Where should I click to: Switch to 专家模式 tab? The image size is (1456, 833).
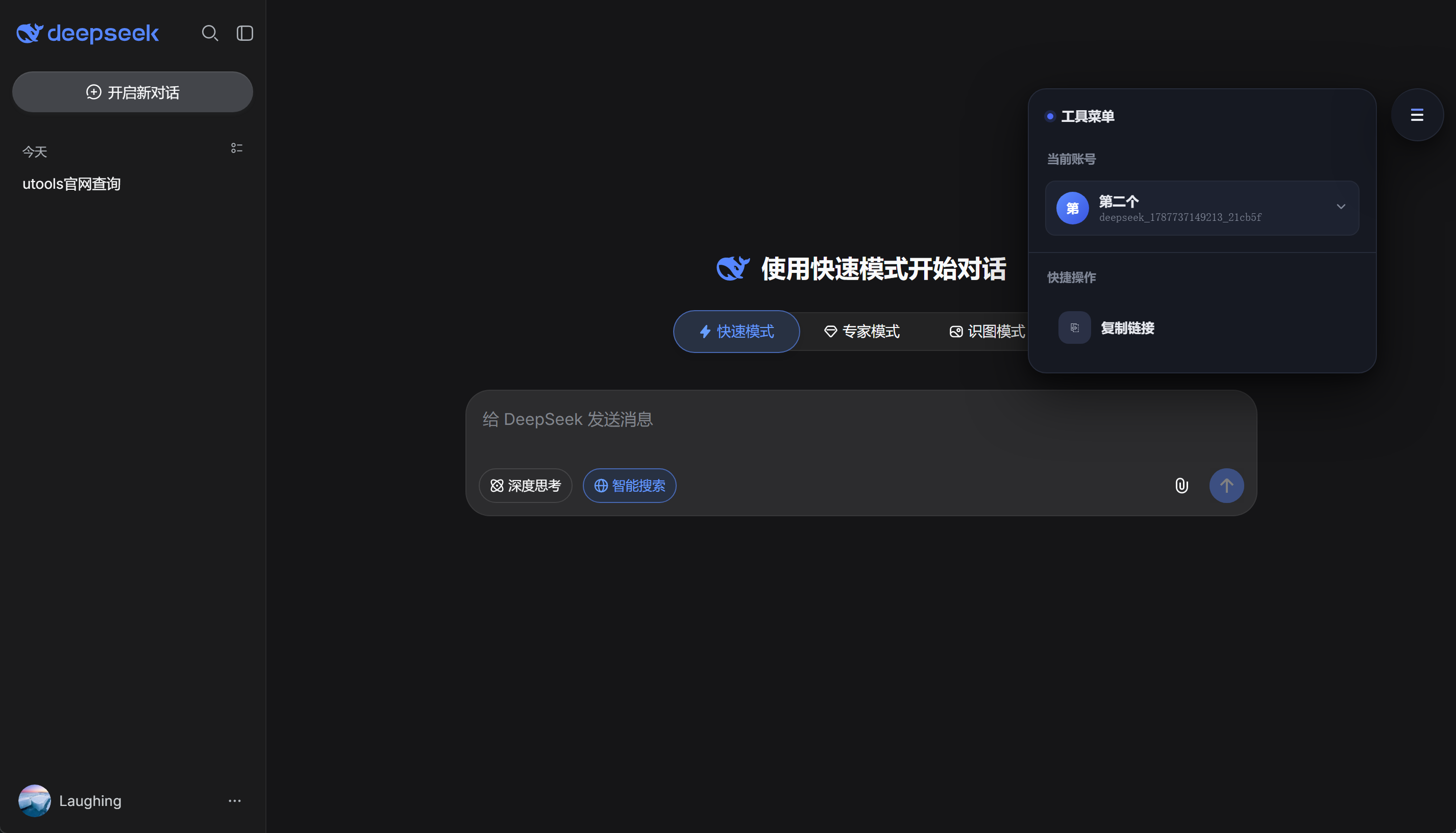[862, 331]
